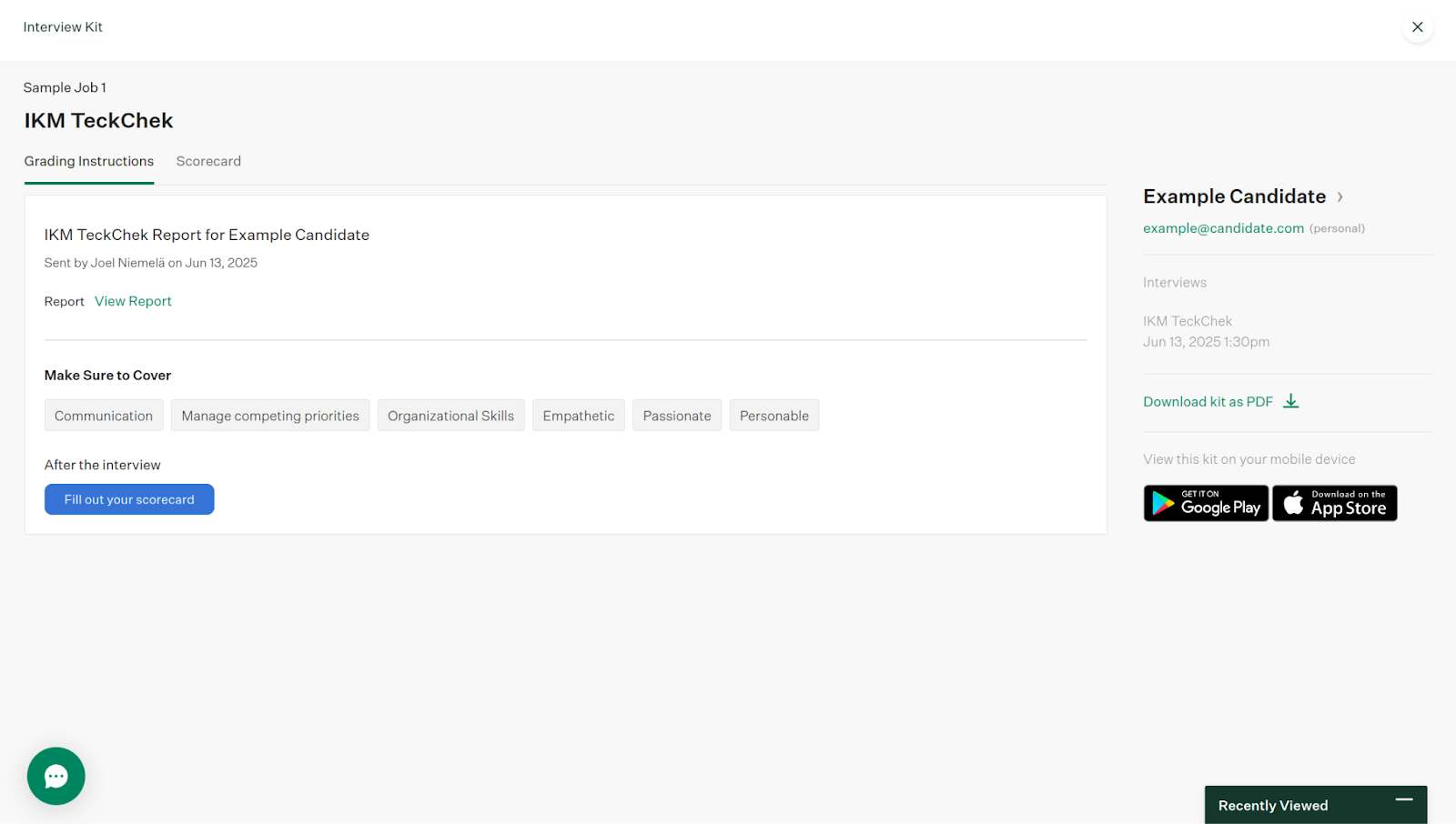Click the Interviews section label
This screenshot has height=824, width=1456.
[1175, 283]
